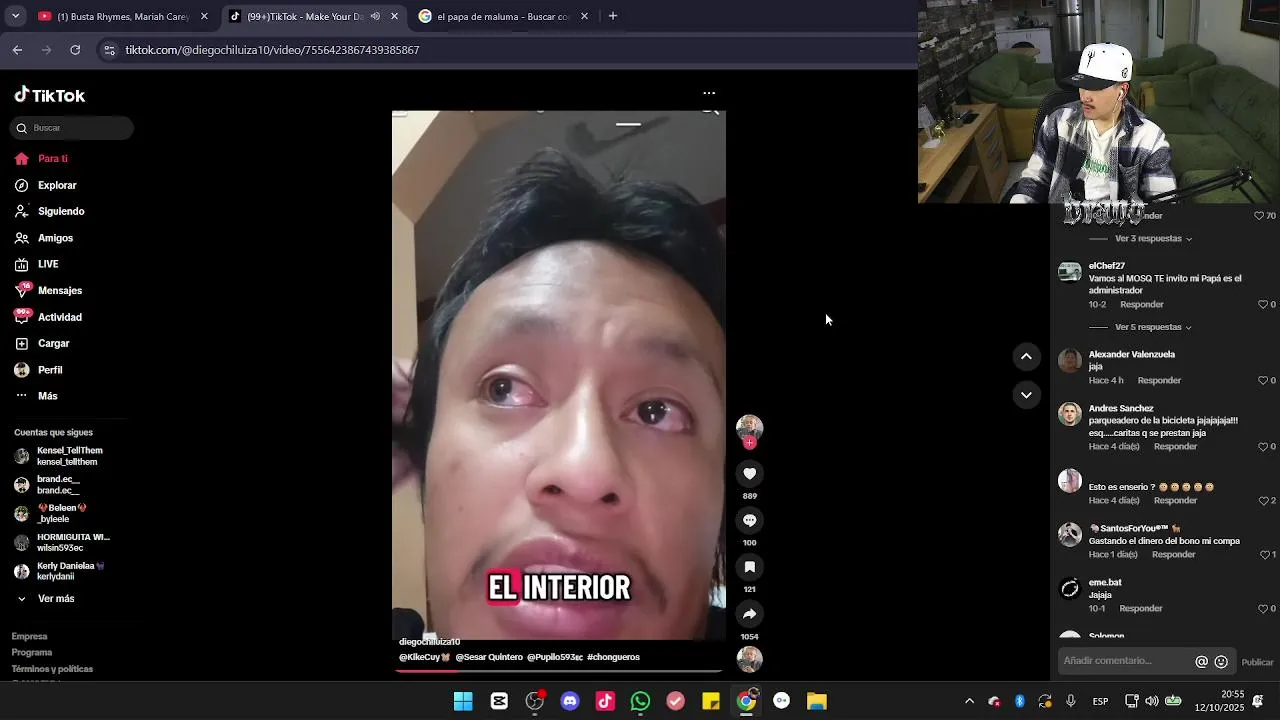Screen dimensions: 1280x720
Task: Open a new Chrome tab
Action: [x=613, y=16]
